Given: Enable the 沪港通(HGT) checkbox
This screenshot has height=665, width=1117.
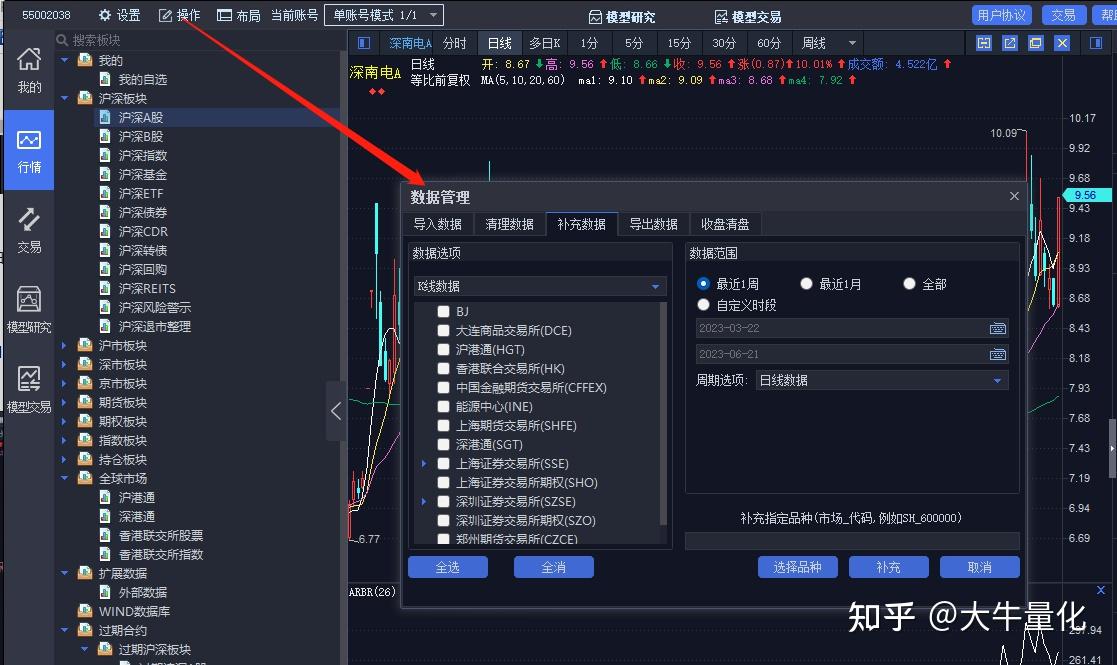Looking at the screenshot, I should [x=443, y=349].
